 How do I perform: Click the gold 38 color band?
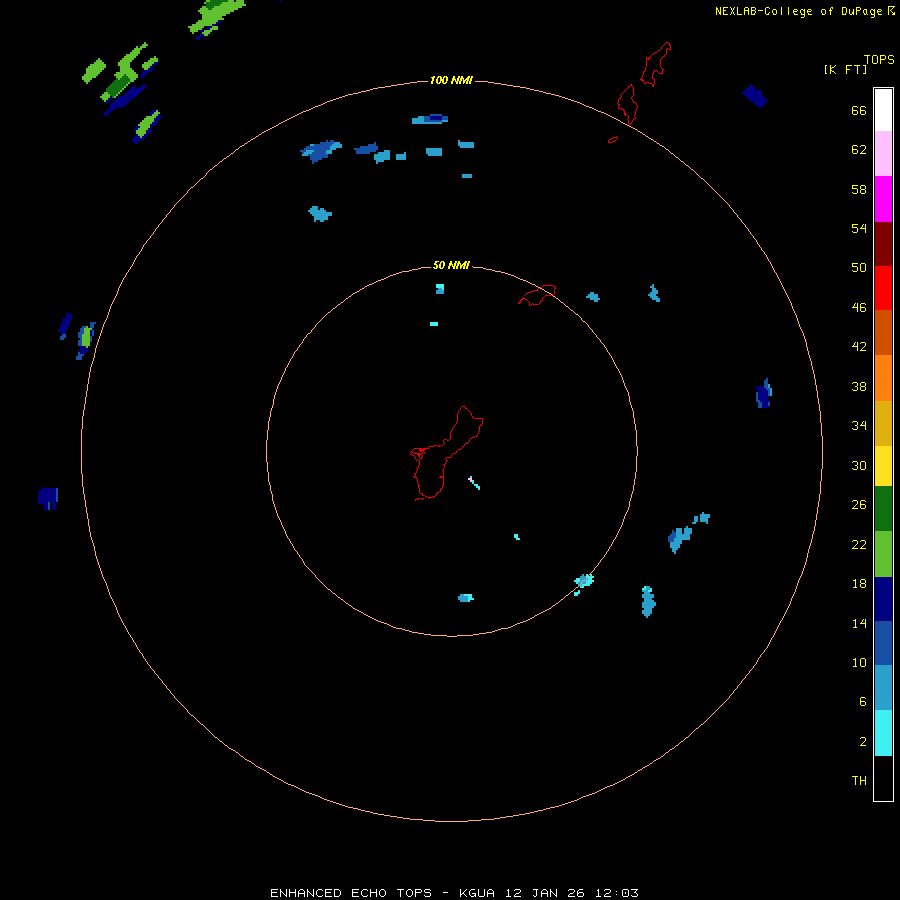pos(883,423)
